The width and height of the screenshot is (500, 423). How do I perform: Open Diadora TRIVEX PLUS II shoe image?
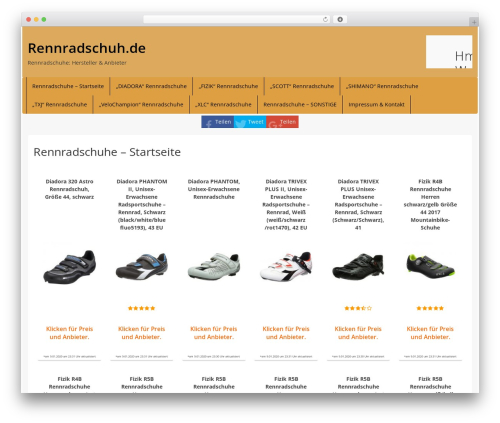[x=286, y=267]
